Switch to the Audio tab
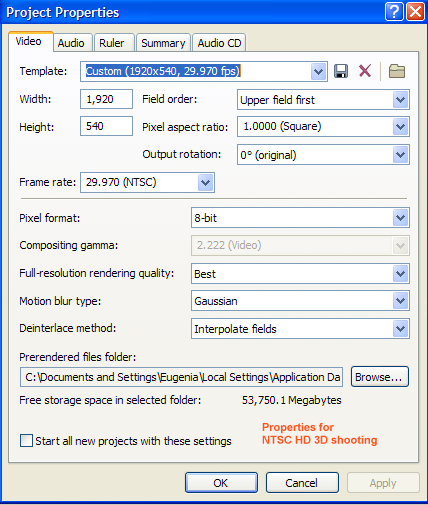Screen dimensions: 428x505 [x=71, y=43]
